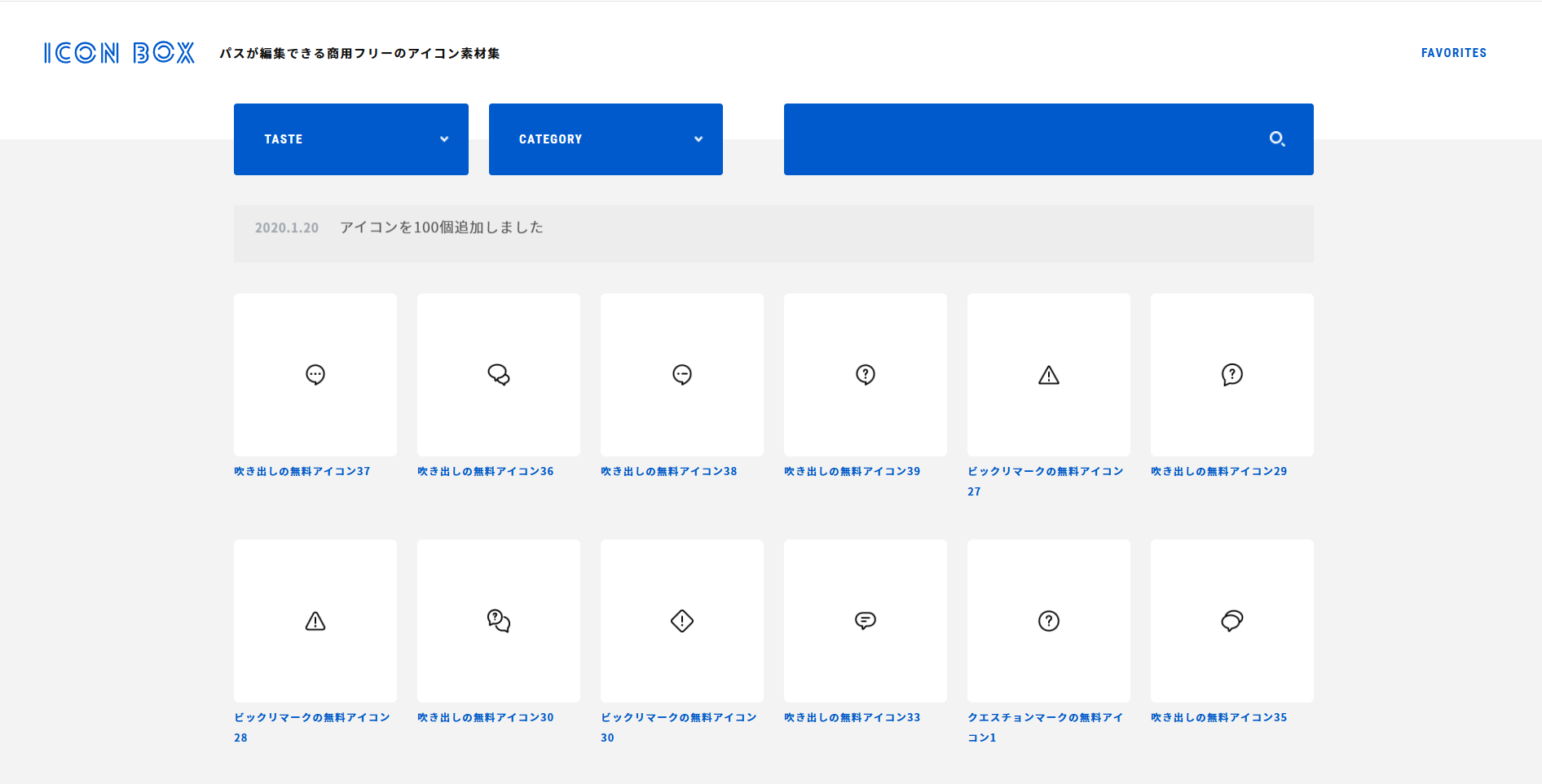This screenshot has width=1542, height=784.
Task: Select text lines speech bubble icon 33
Action: [866, 621]
